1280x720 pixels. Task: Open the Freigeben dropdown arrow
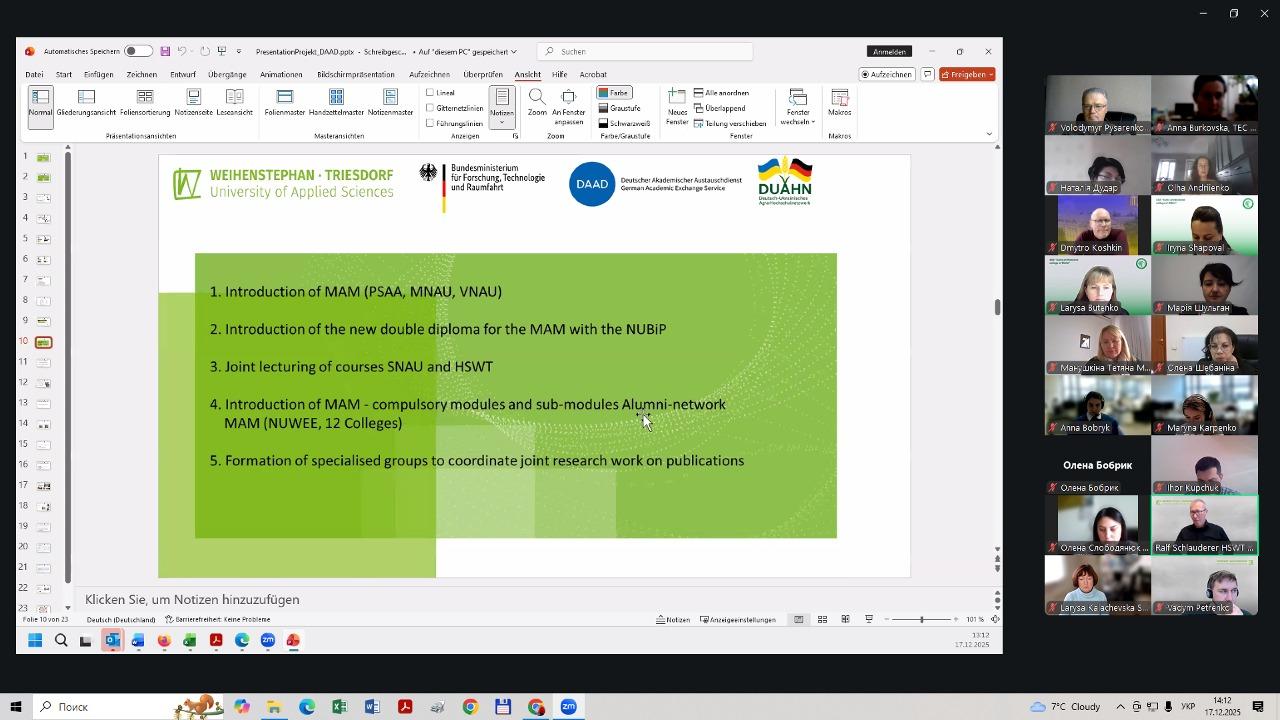point(990,74)
